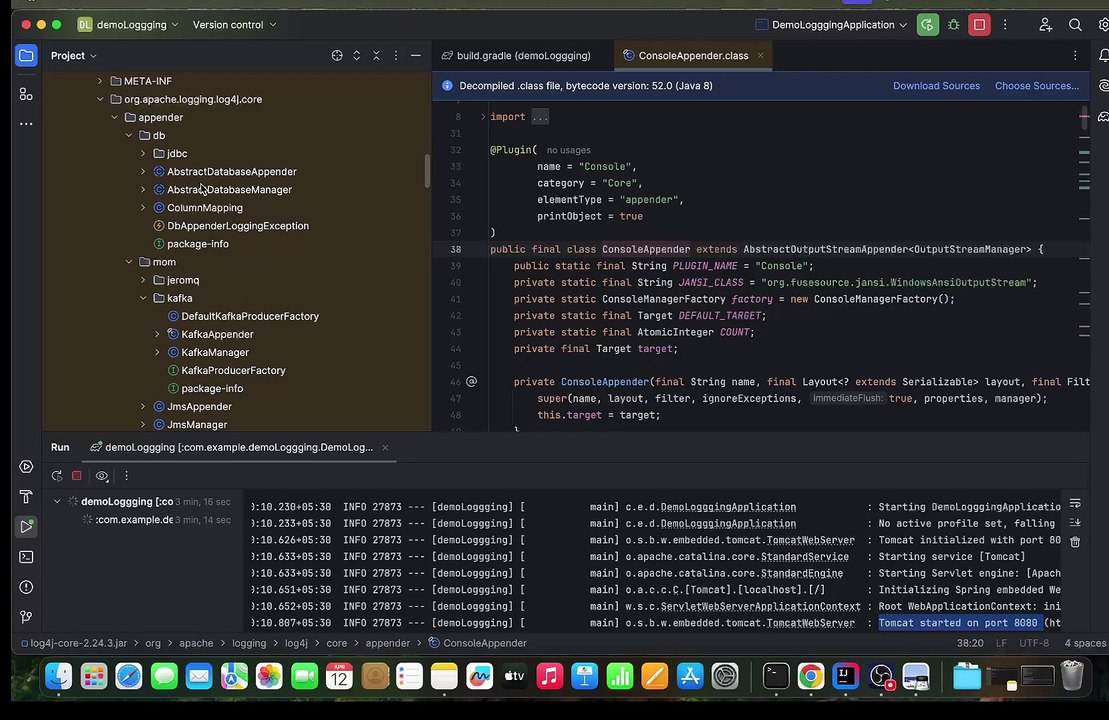Select KafkaProducerFactory in project tree

tap(233, 371)
